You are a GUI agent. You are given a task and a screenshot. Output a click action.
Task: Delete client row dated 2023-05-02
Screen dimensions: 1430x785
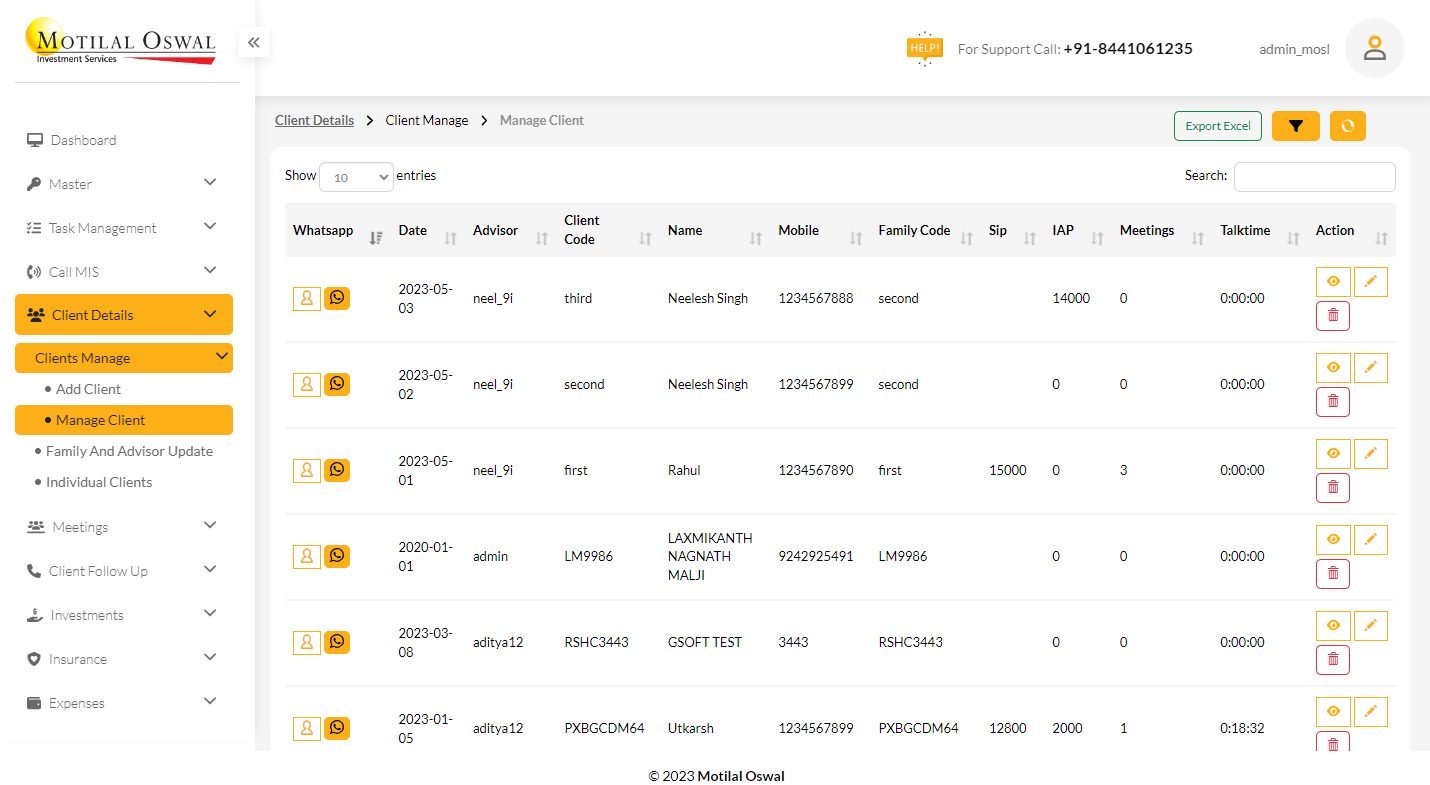(1333, 402)
